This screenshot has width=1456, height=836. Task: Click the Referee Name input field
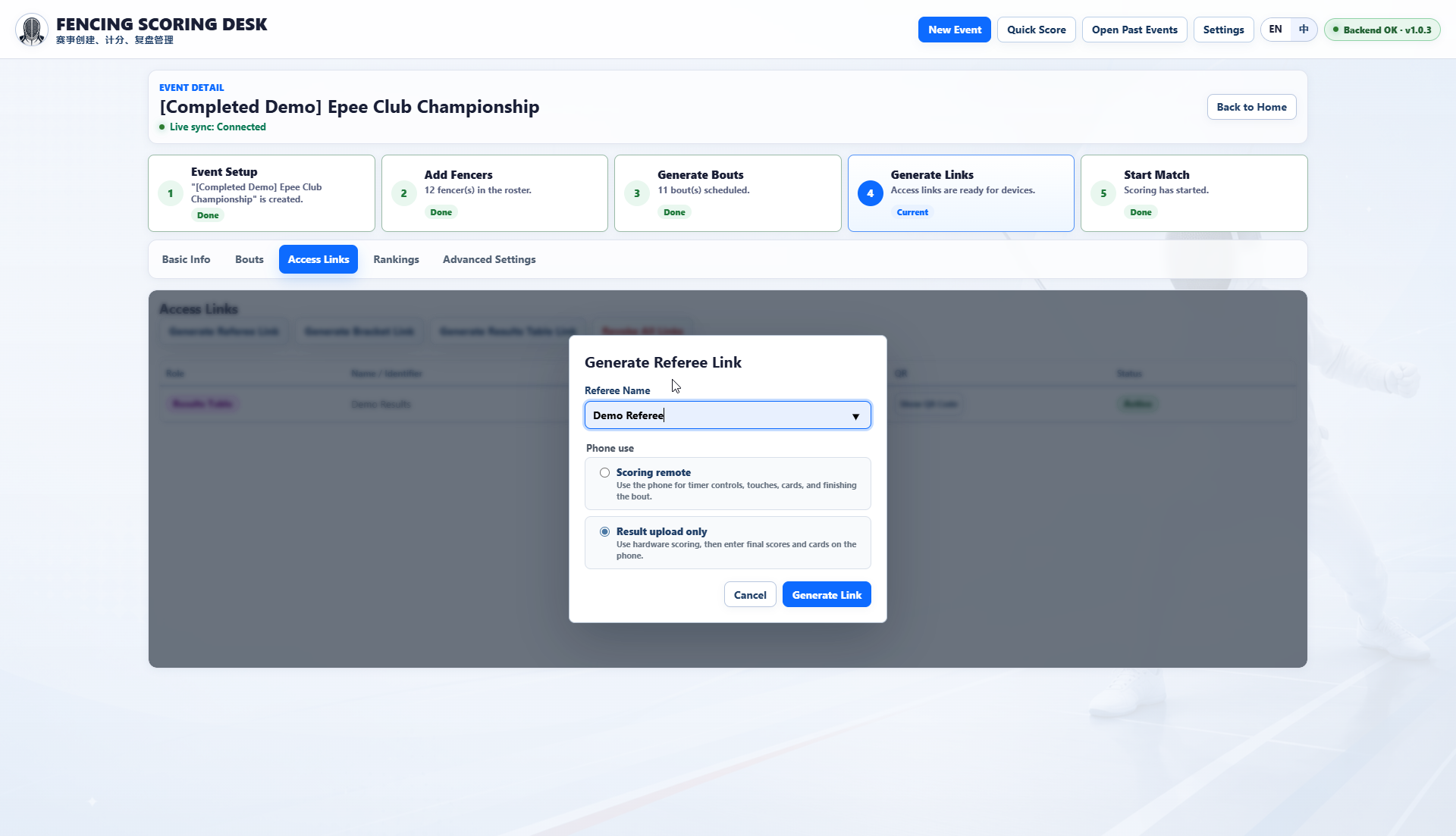pyautogui.click(x=727, y=415)
